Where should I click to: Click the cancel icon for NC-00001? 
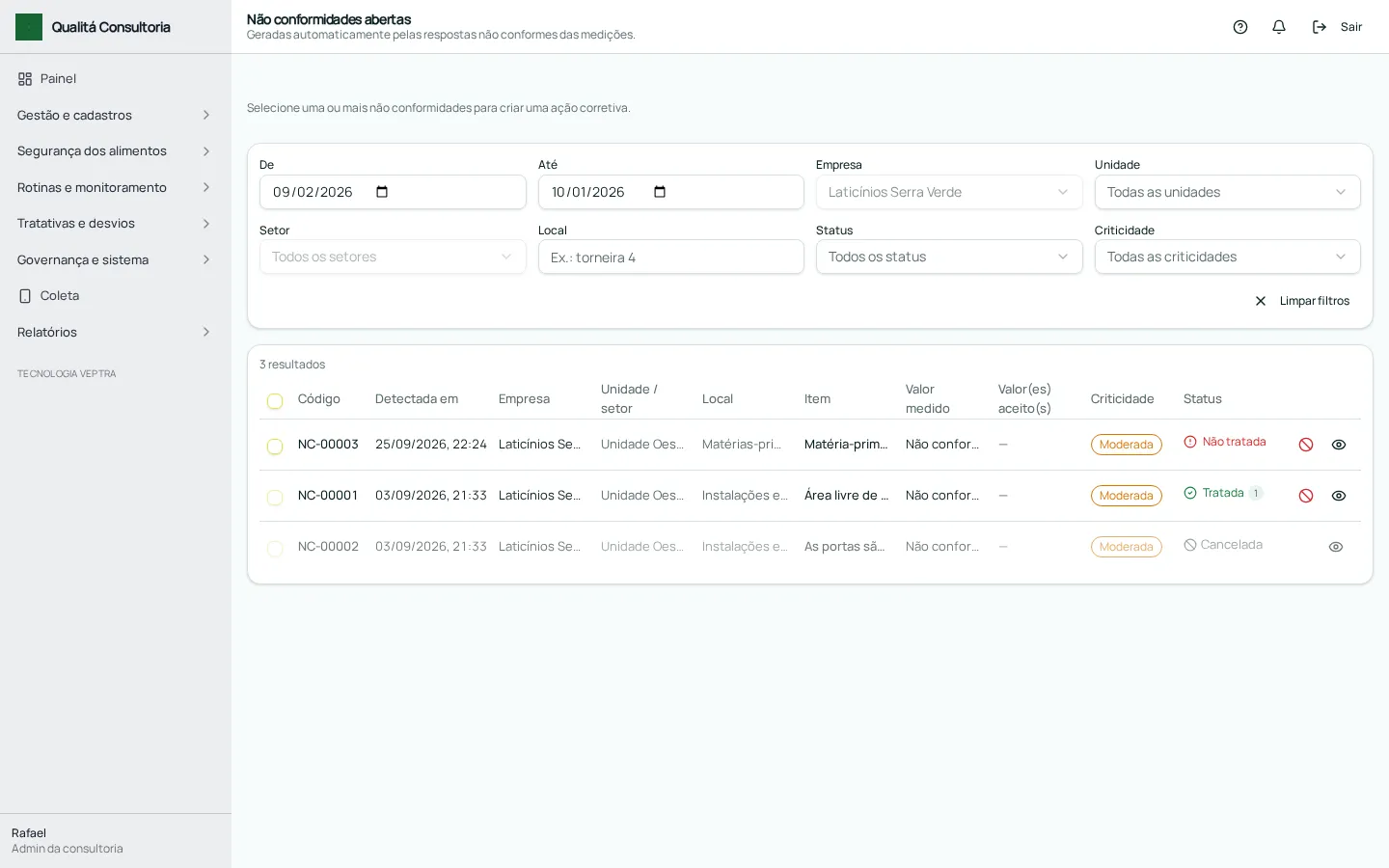point(1306,496)
